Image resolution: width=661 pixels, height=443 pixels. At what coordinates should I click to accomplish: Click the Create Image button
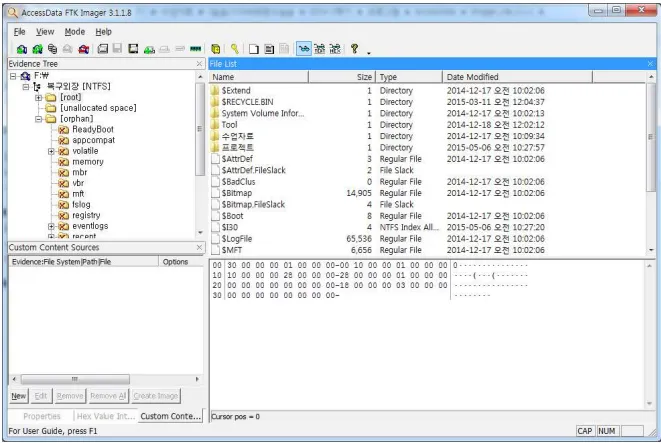click(x=156, y=396)
